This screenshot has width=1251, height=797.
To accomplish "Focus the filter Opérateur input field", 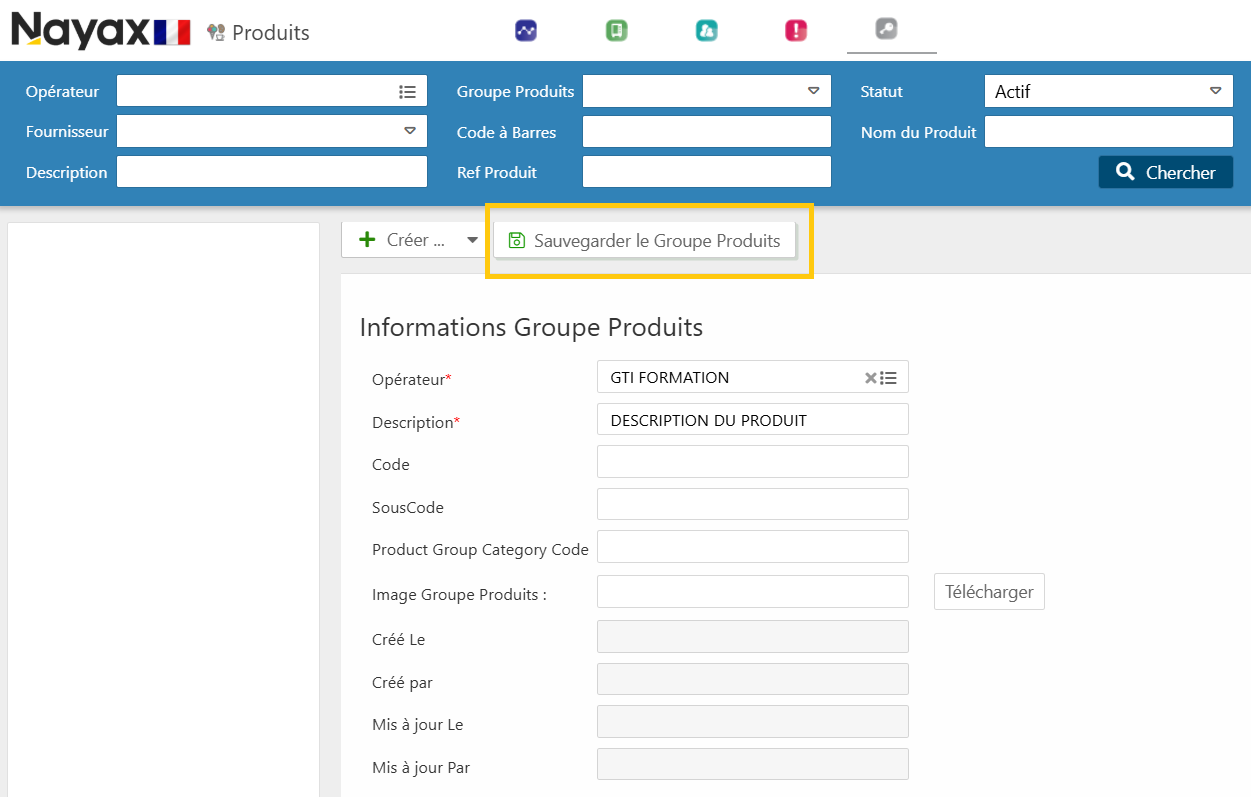I will tap(272, 91).
